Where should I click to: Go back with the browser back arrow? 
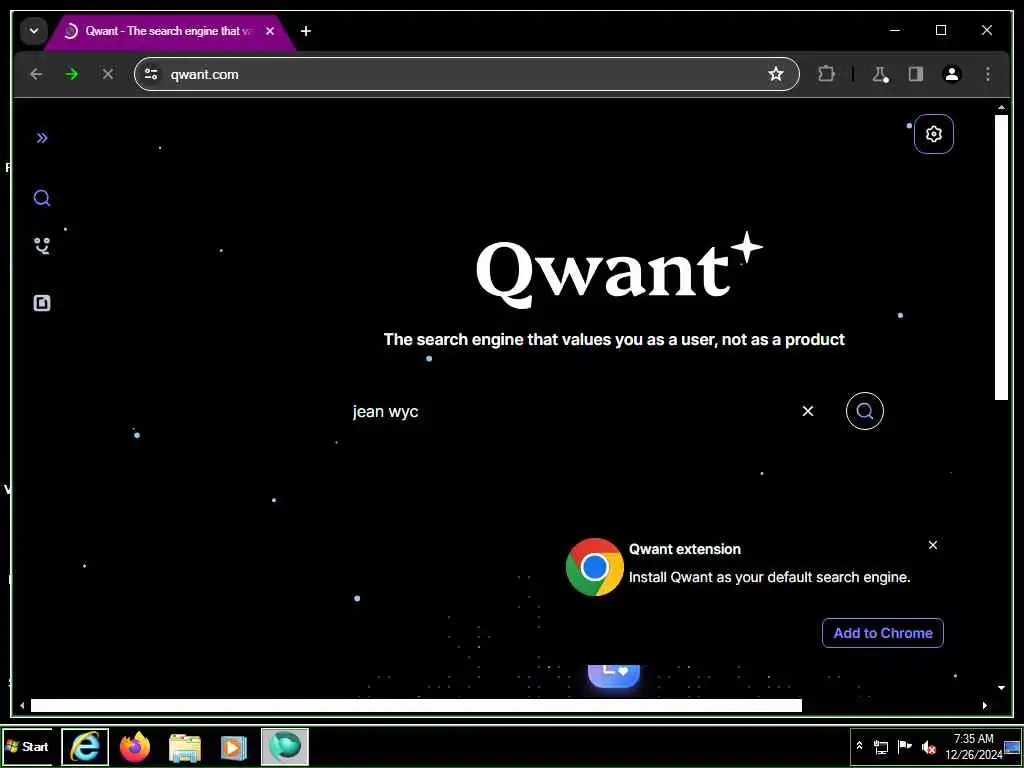[37, 74]
